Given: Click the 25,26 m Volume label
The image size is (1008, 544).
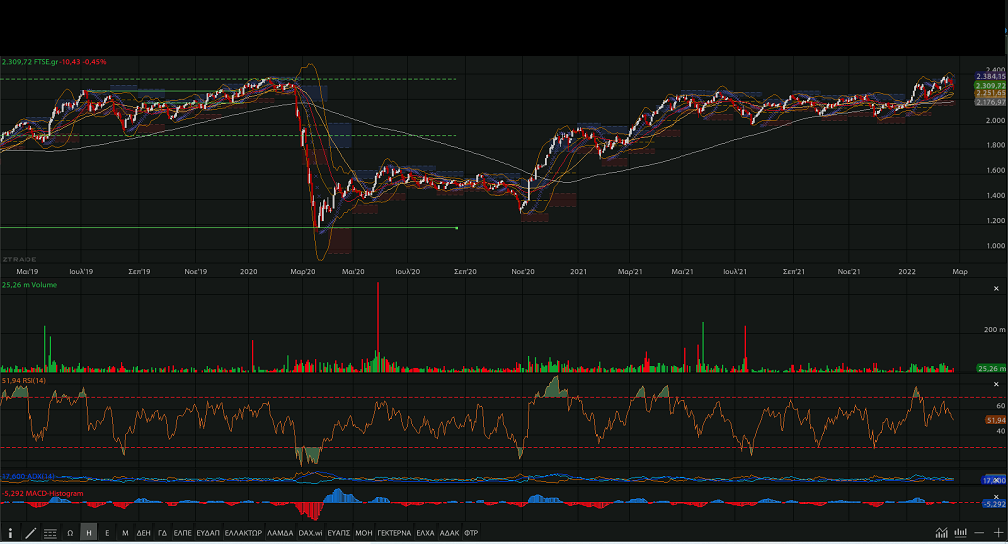Looking at the screenshot, I should pyautogui.click(x=30, y=285).
